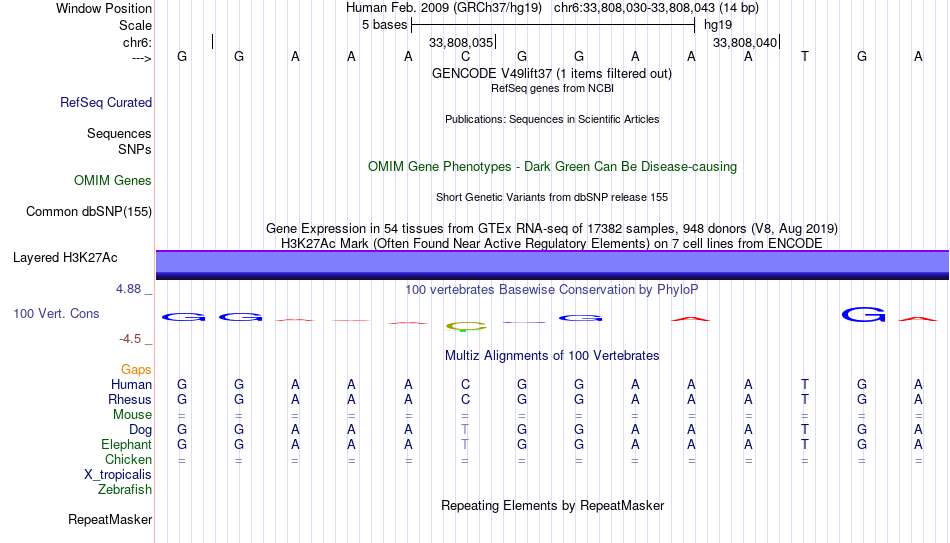Click the faded mismatch T in Dog row
The height and width of the screenshot is (543, 950).
coord(465,430)
